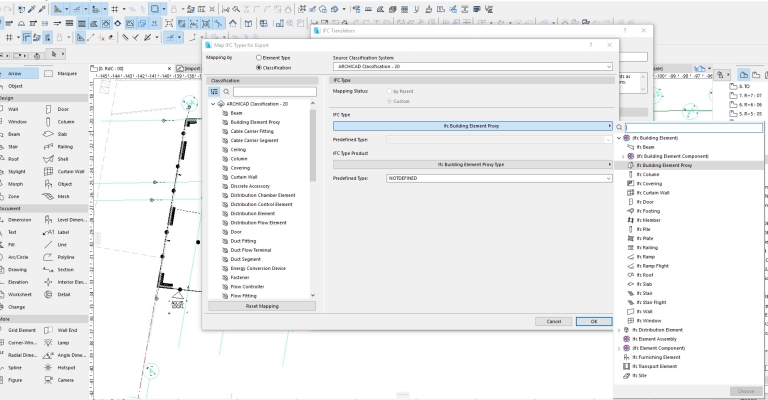The height and width of the screenshot is (400, 768).
Task: Toggle the tree view icon in Classification panel
Action: 214,92
